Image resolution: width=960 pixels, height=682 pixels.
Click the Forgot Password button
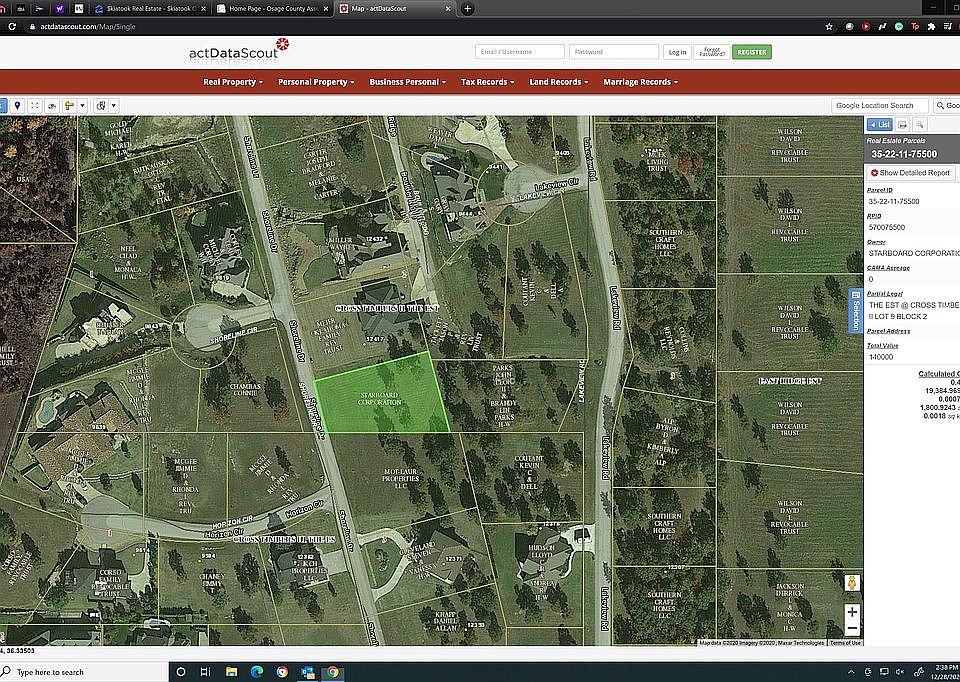(711, 52)
